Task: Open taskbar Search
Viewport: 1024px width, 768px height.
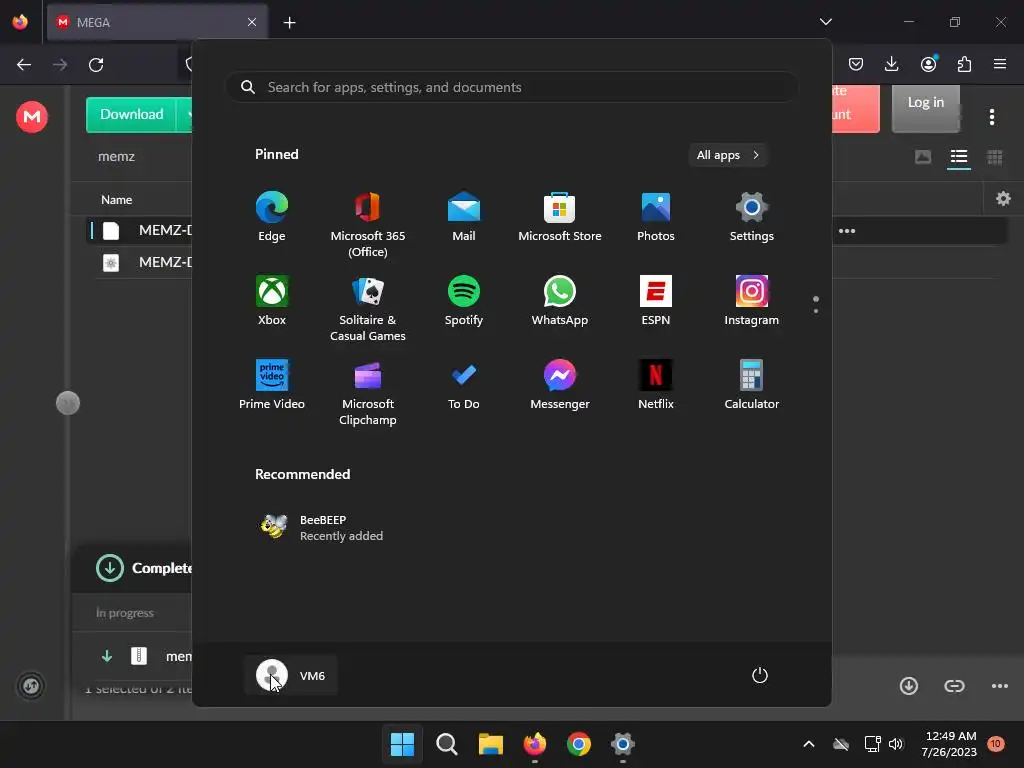Action: point(447,744)
